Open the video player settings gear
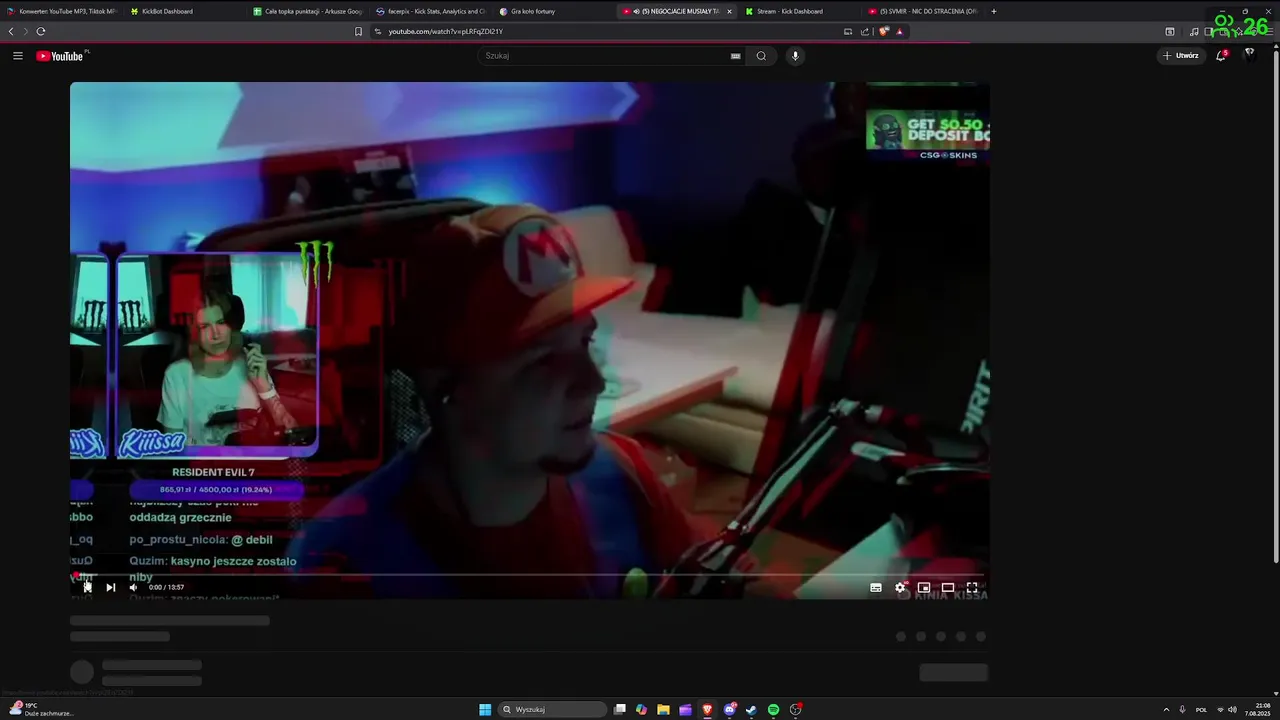The height and width of the screenshot is (720, 1280). (900, 588)
